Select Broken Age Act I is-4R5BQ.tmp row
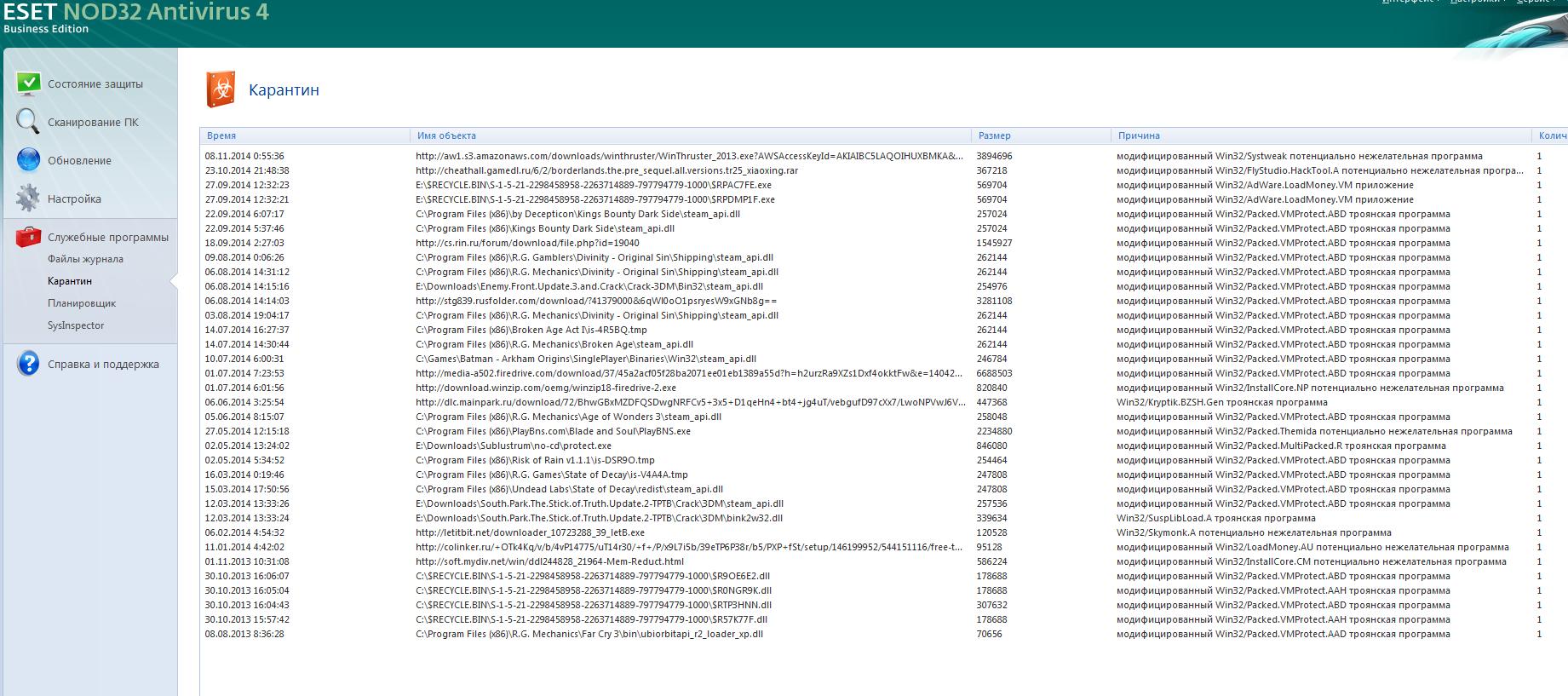This screenshot has width=1568, height=696. click(884, 331)
